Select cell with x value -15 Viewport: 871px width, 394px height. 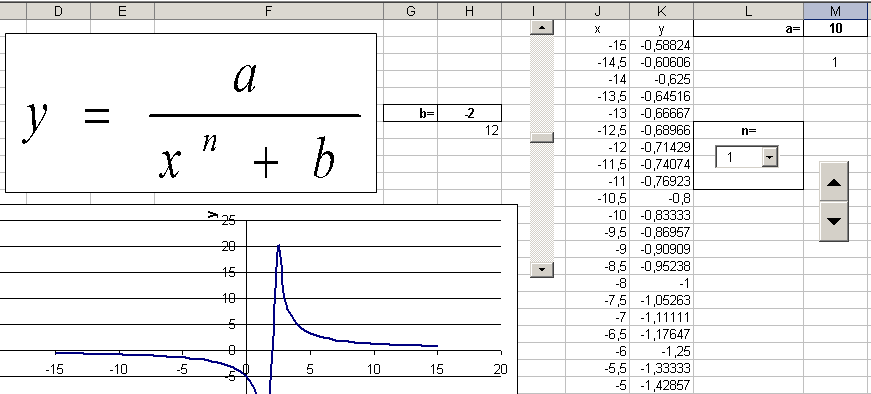tap(597, 46)
